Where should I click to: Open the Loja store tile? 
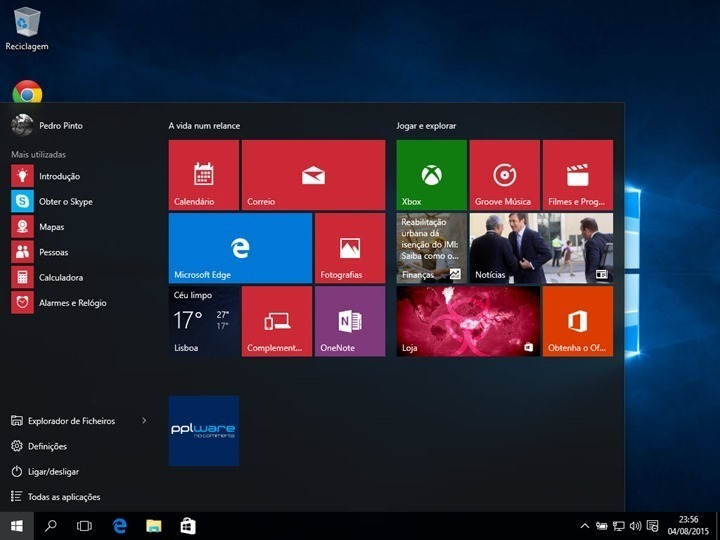(468, 321)
